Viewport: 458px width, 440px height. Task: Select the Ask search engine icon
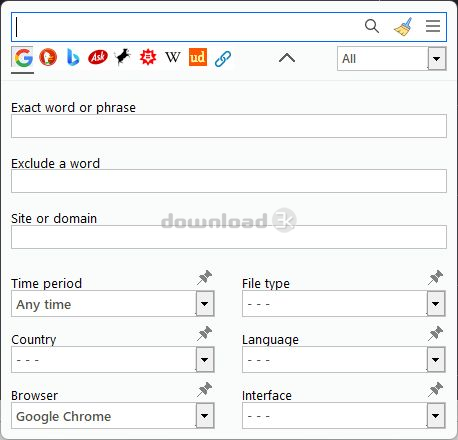coord(98,57)
